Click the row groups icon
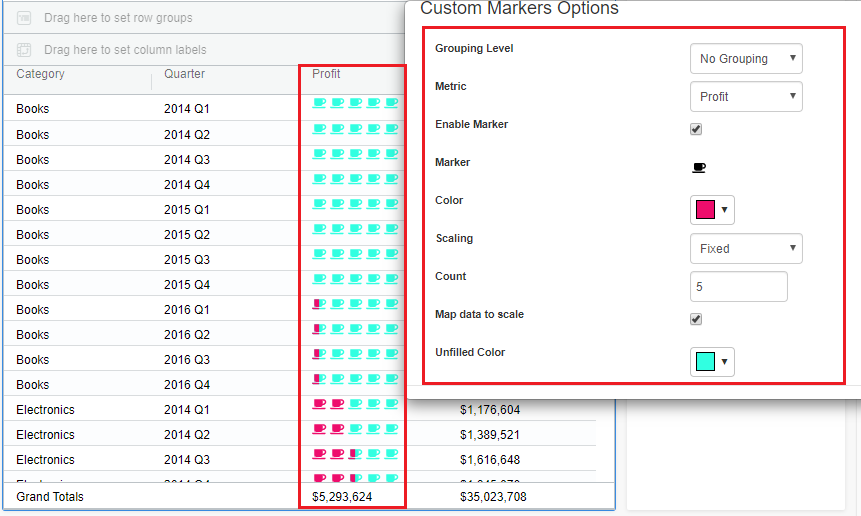 (24, 18)
